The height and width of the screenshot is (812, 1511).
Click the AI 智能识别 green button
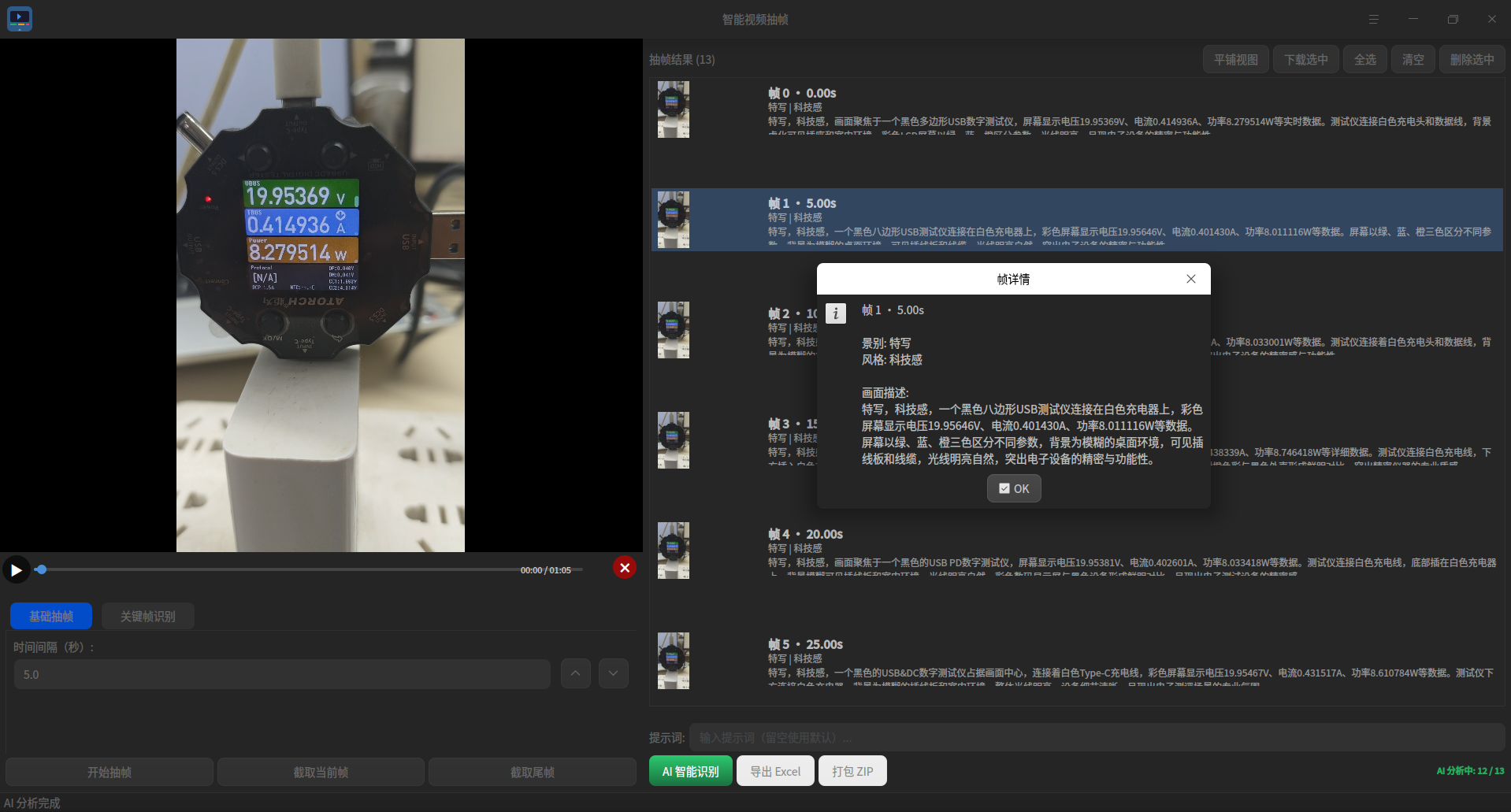click(691, 771)
